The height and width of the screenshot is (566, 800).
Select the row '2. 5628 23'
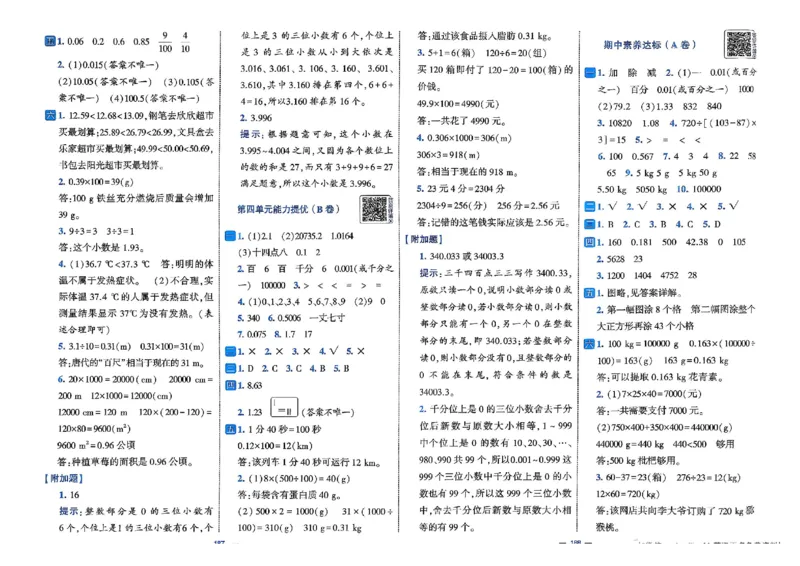pyautogui.click(x=619, y=259)
